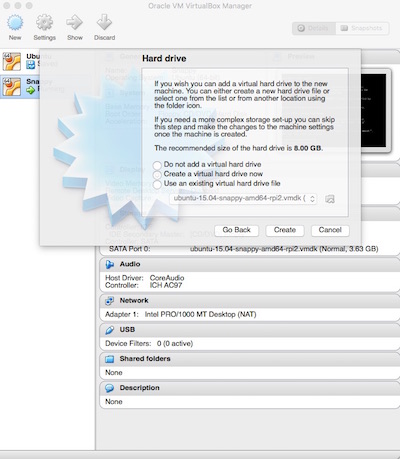Screen dimensions: 400x459
Task: Open the Settings gear icon
Action: [x=44, y=23]
